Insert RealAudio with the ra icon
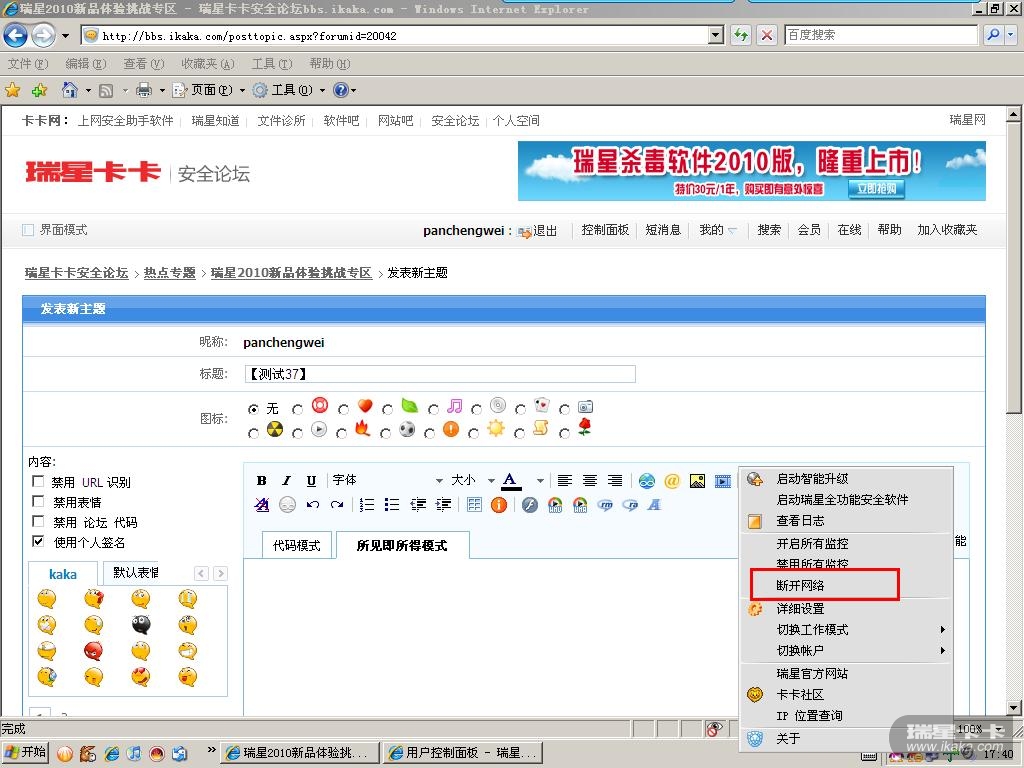 click(630, 505)
